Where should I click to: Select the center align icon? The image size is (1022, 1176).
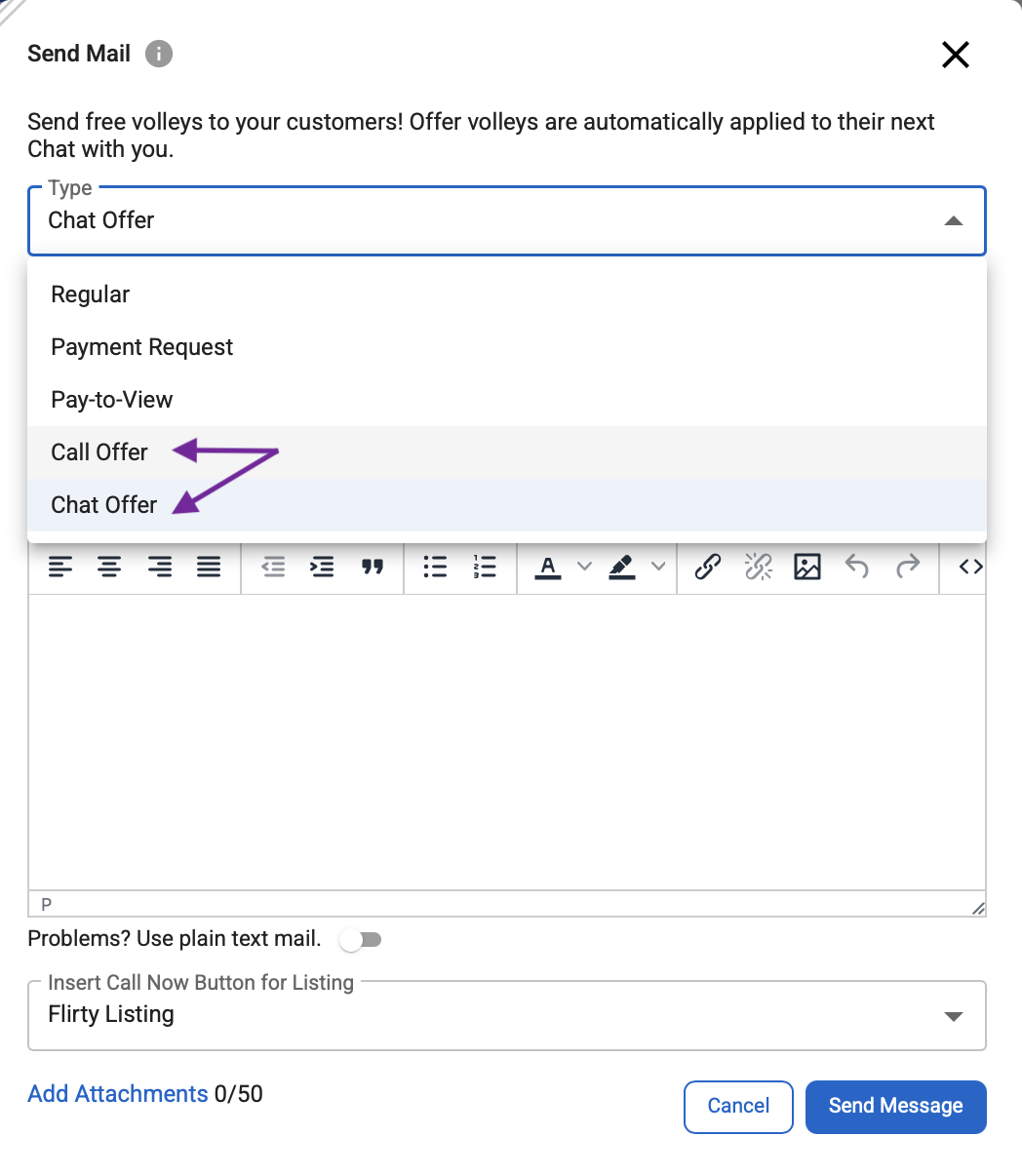(x=109, y=567)
